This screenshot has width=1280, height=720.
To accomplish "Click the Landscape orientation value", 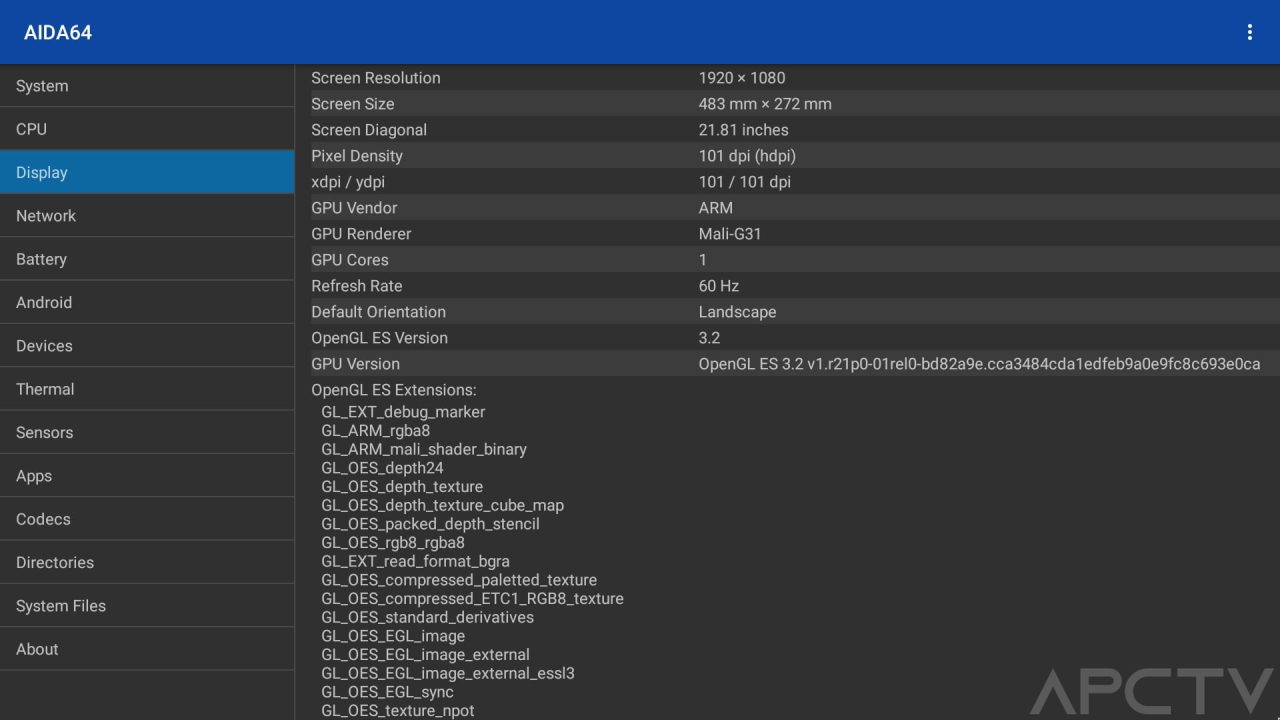I will tap(738, 312).
